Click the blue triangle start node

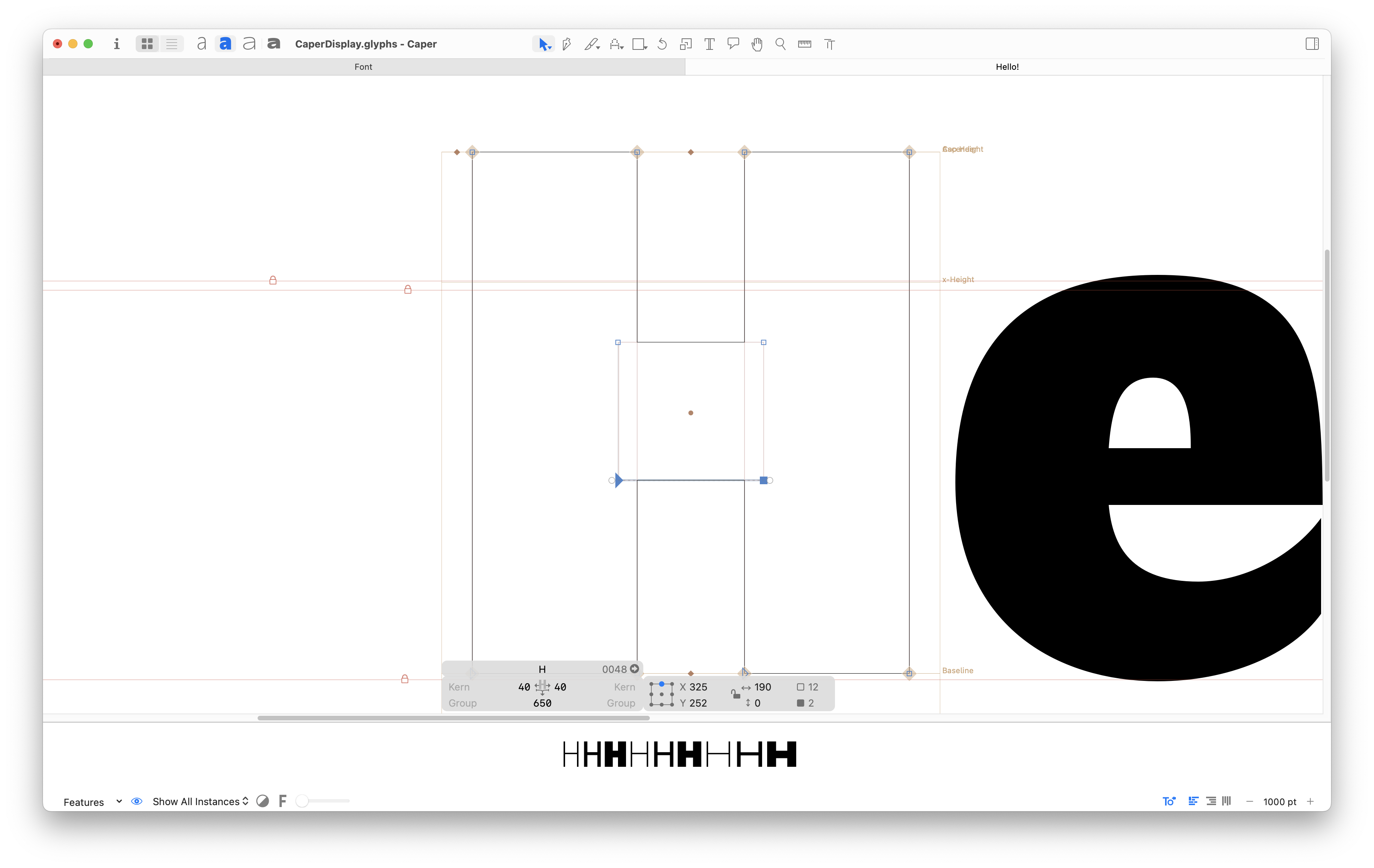(618, 480)
